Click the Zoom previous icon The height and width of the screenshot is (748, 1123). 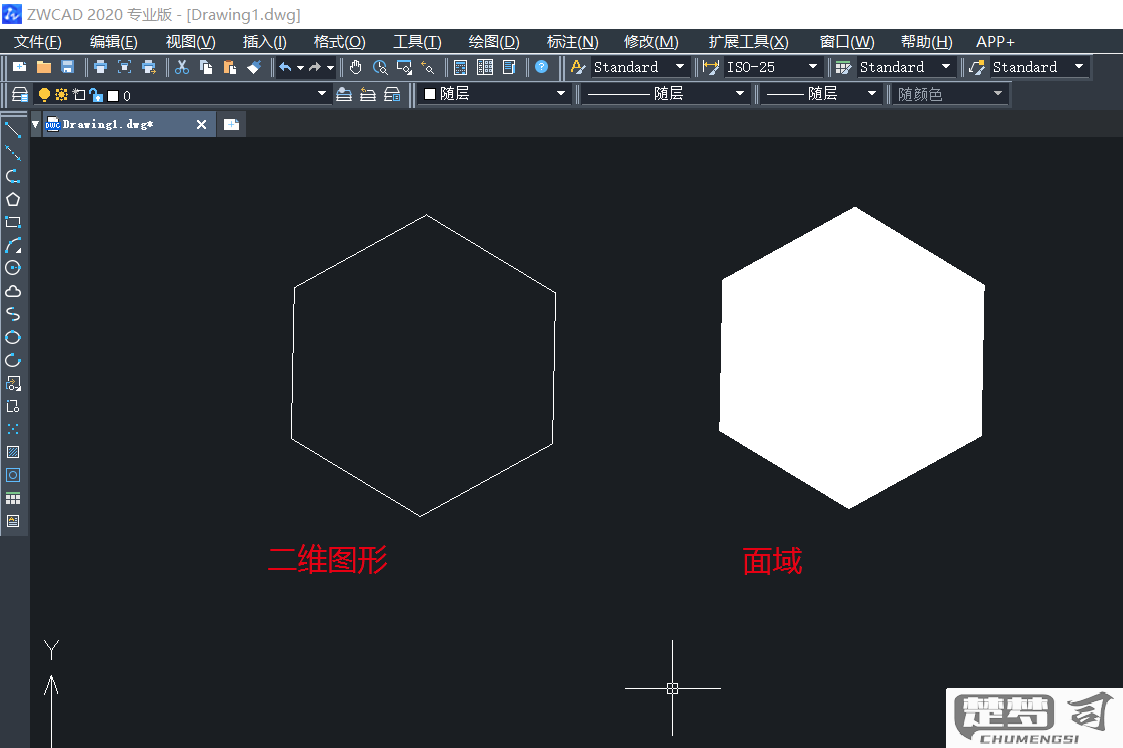(428, 67)
